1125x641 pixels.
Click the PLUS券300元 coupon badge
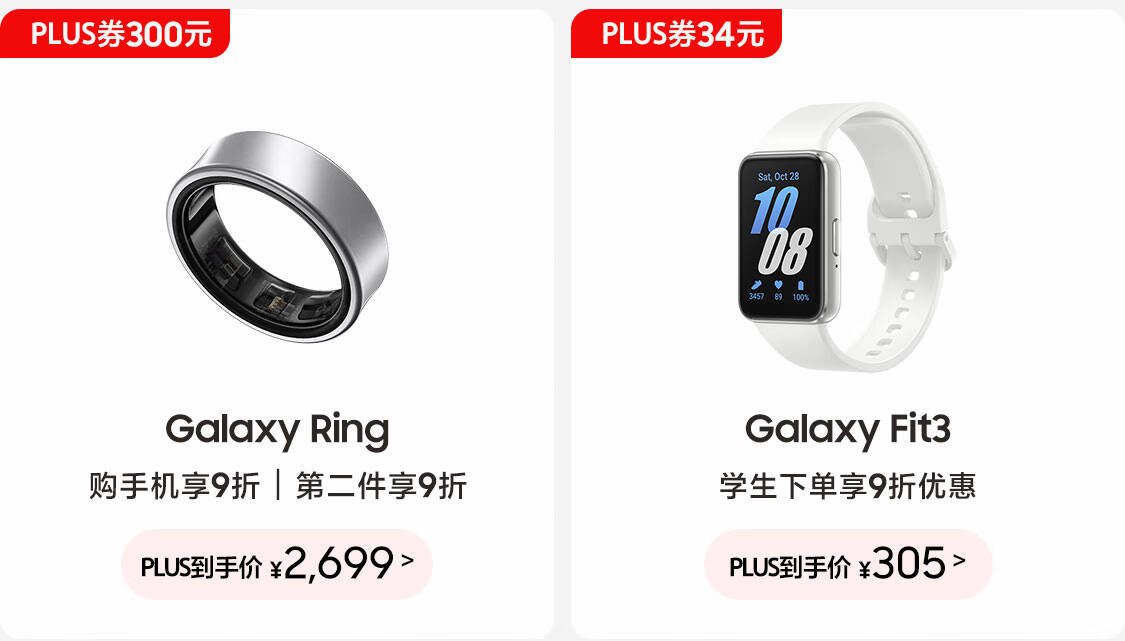pyautogui.click(x=115, y=33)
